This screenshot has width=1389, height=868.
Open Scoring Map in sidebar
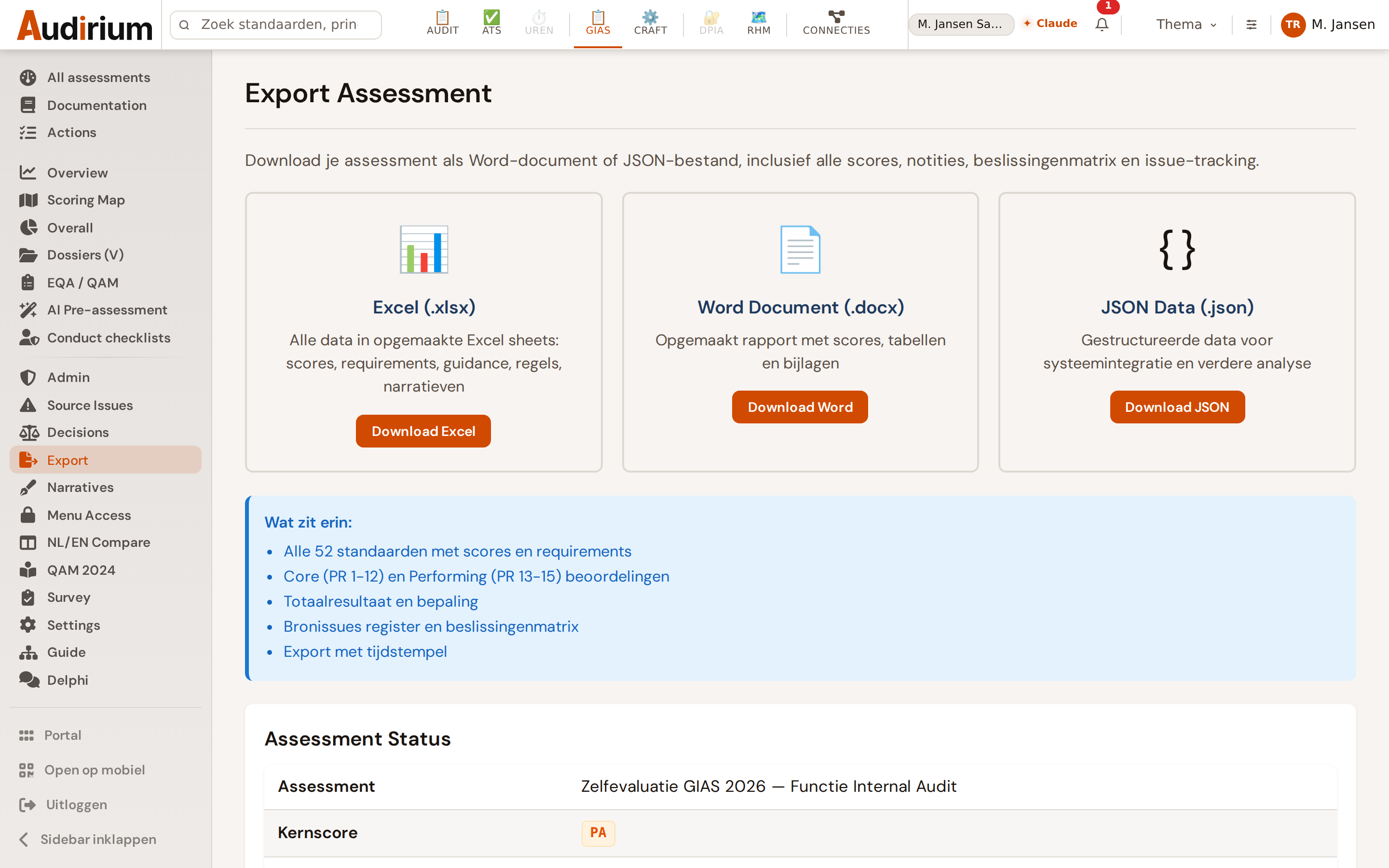tap(106, 200)
